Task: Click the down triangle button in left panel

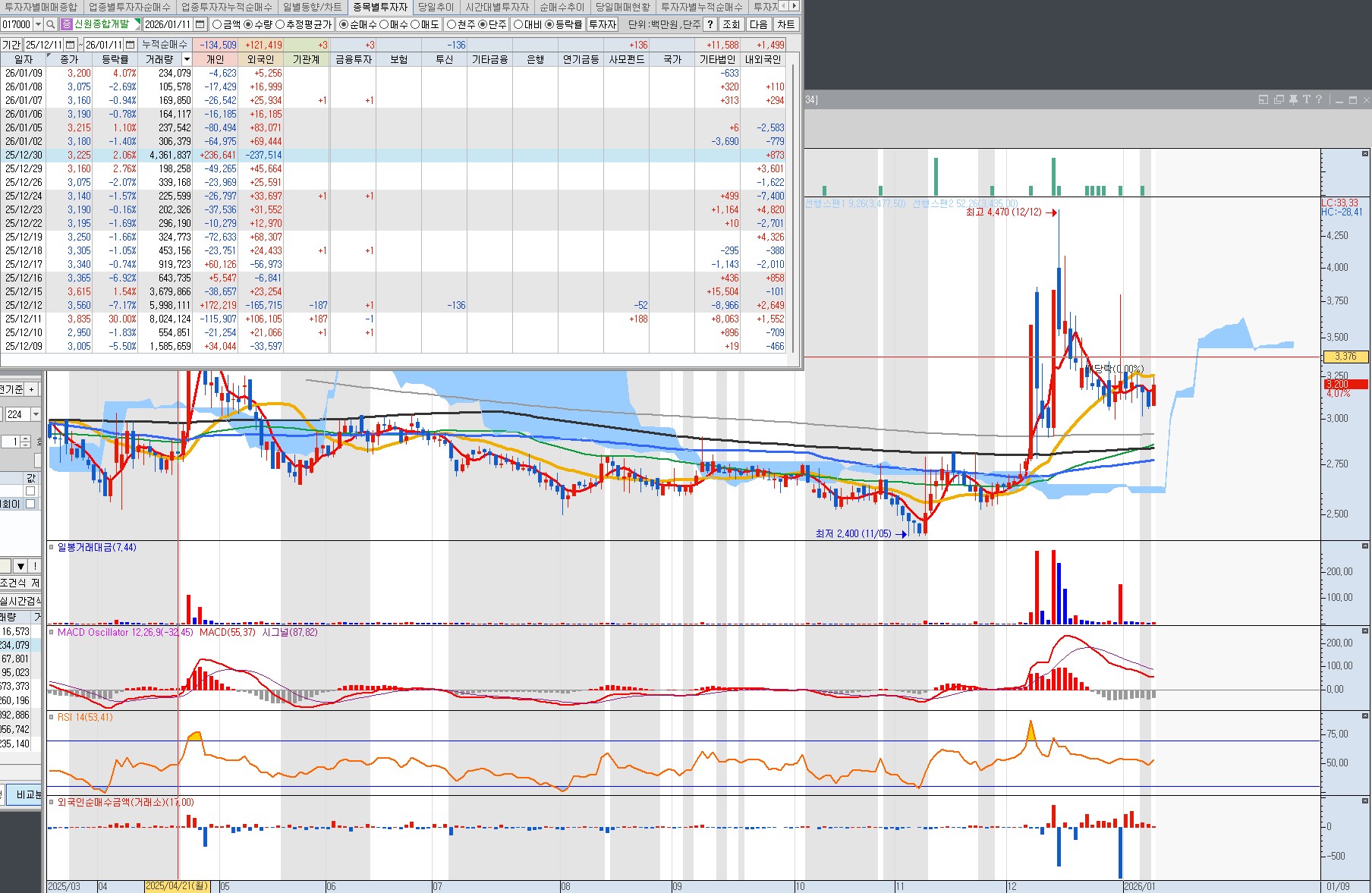Action: pos(20,566)
